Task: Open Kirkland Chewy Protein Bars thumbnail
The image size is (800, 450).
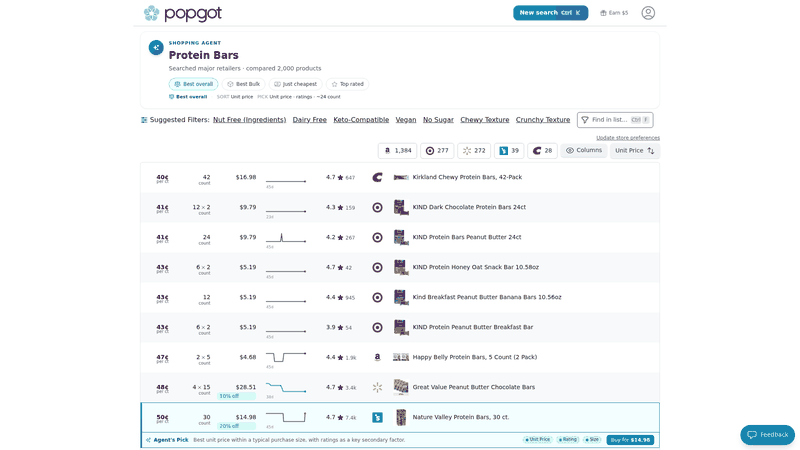Action: 401,178
